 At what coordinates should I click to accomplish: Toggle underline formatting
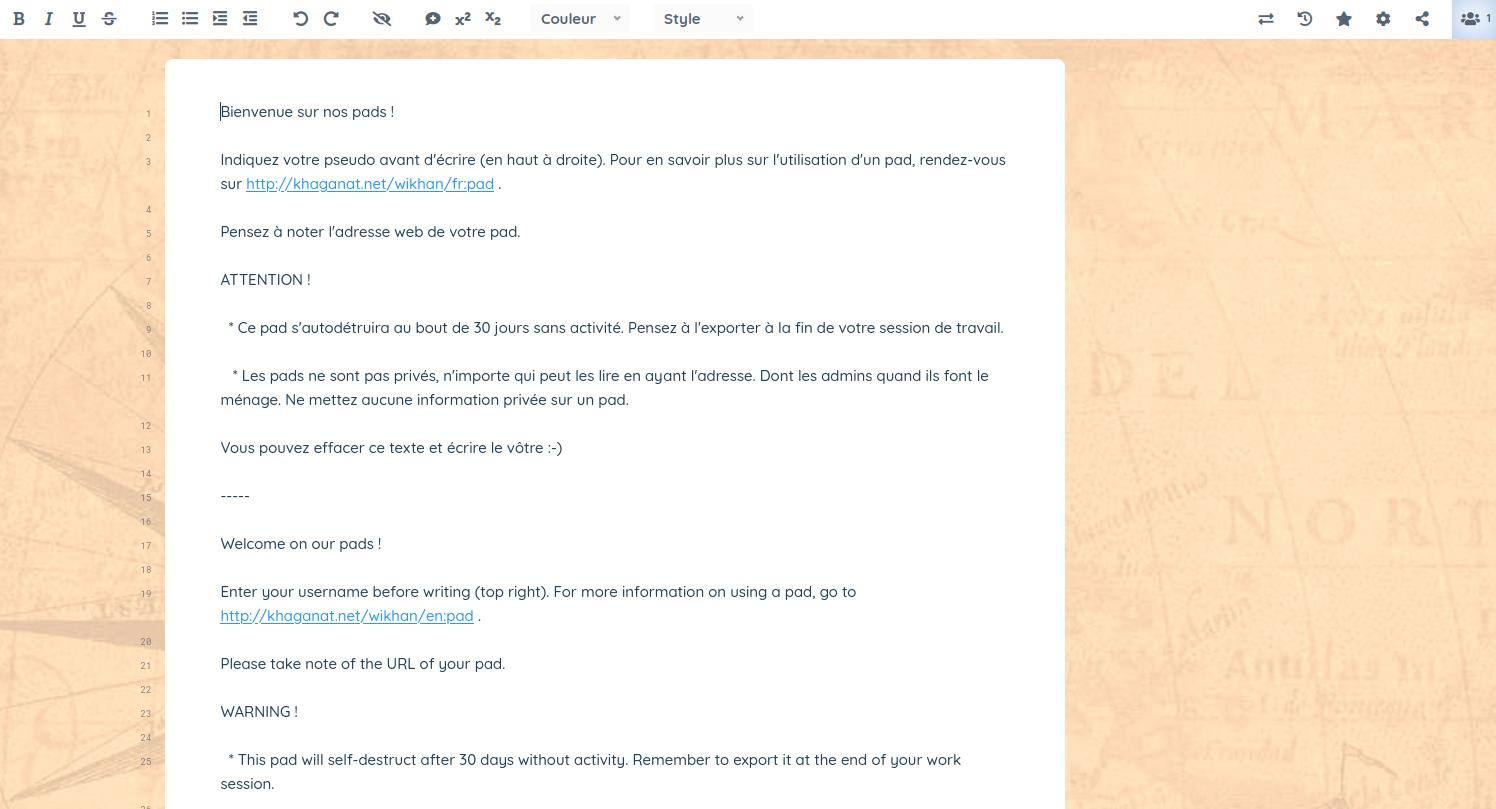[x=79, y=19]
